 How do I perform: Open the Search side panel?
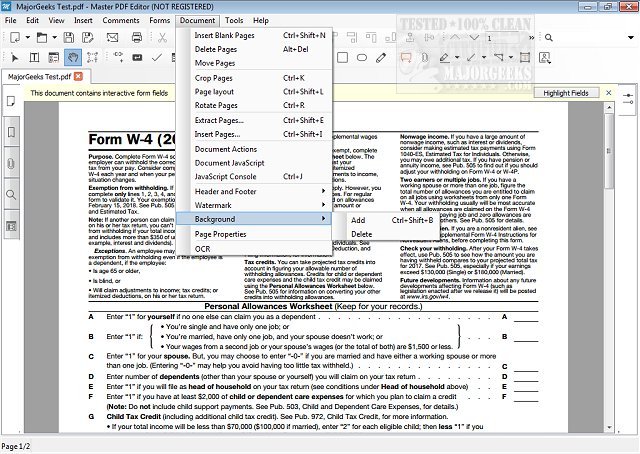(11, 194)
